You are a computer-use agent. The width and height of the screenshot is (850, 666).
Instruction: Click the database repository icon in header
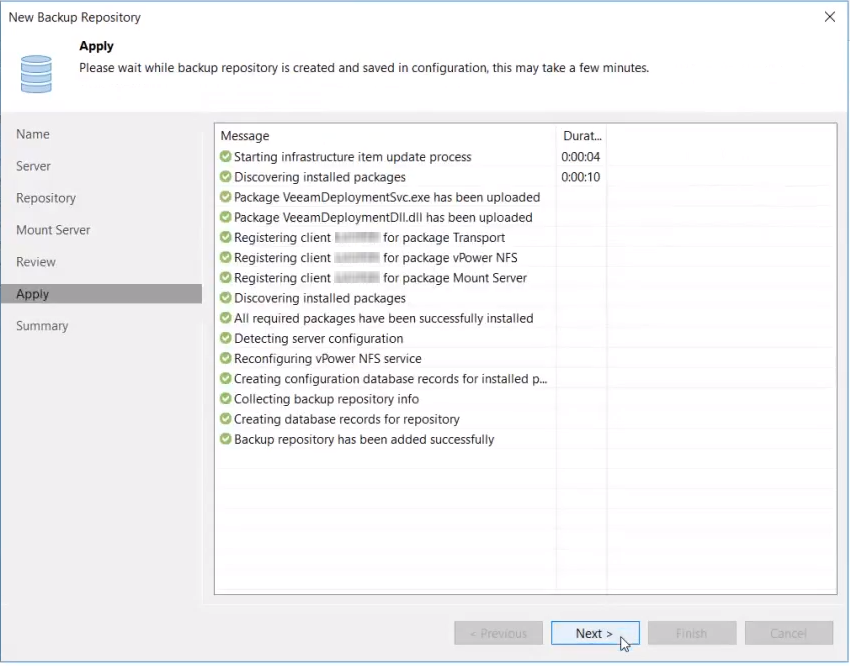point(35,73)
